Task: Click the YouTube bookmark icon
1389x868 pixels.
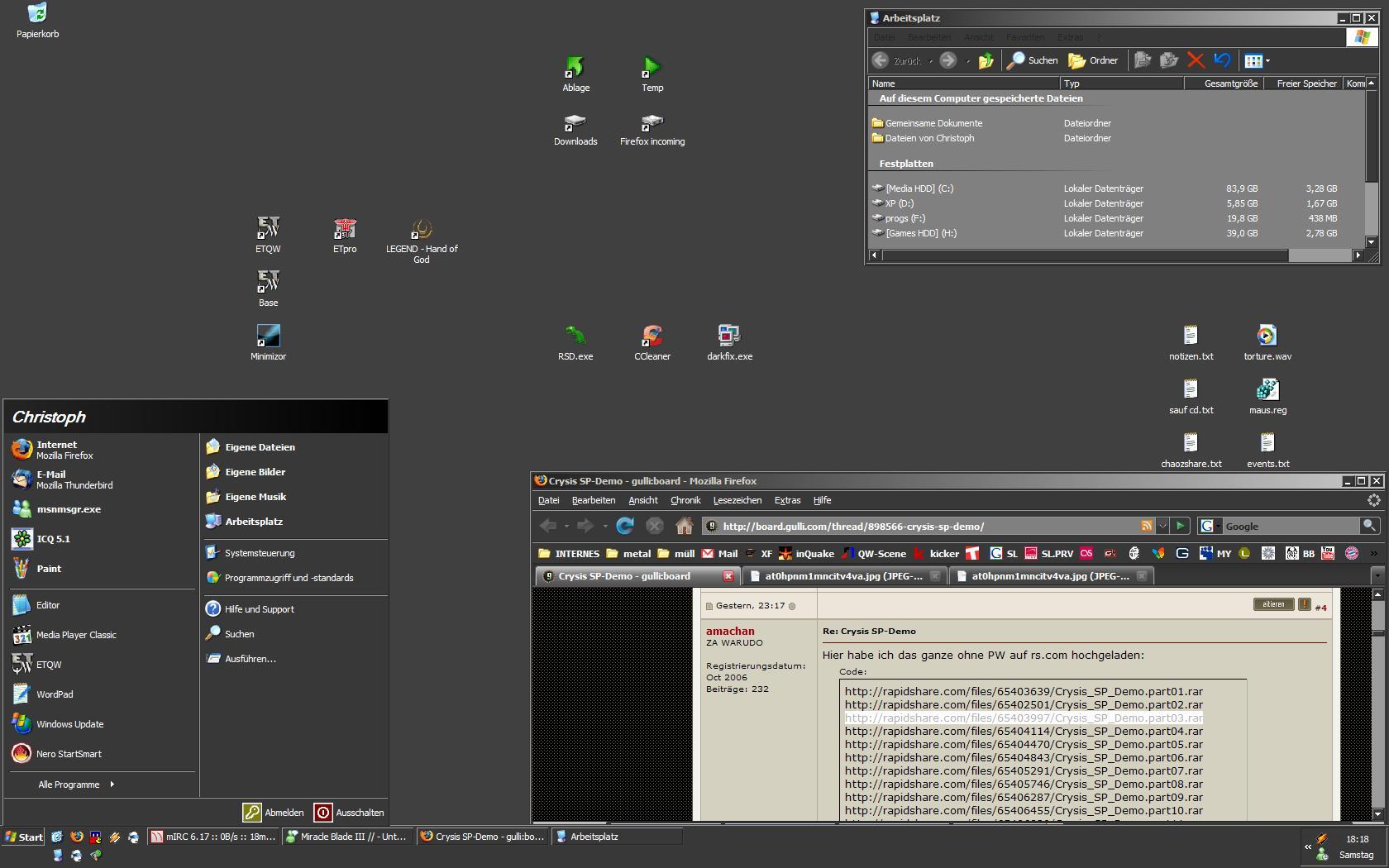Action: point(1328,554)
